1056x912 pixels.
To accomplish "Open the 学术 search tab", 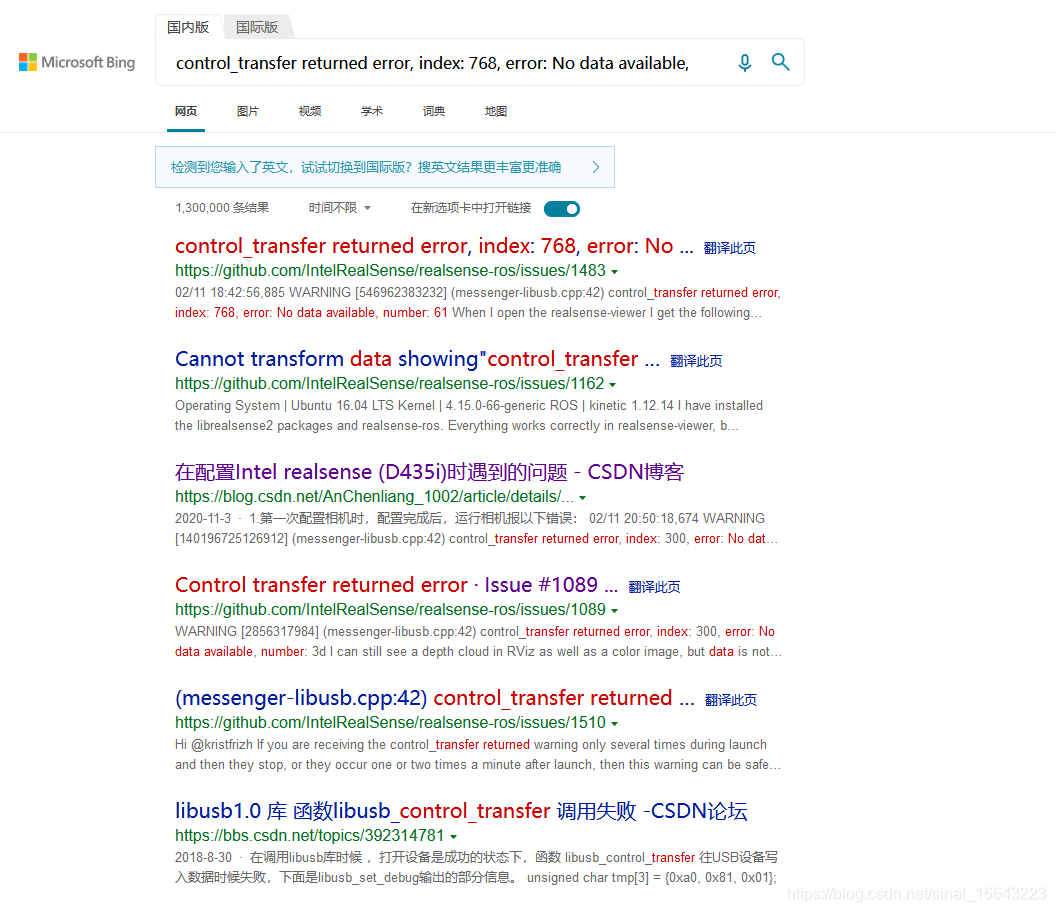I will point(371,111).
